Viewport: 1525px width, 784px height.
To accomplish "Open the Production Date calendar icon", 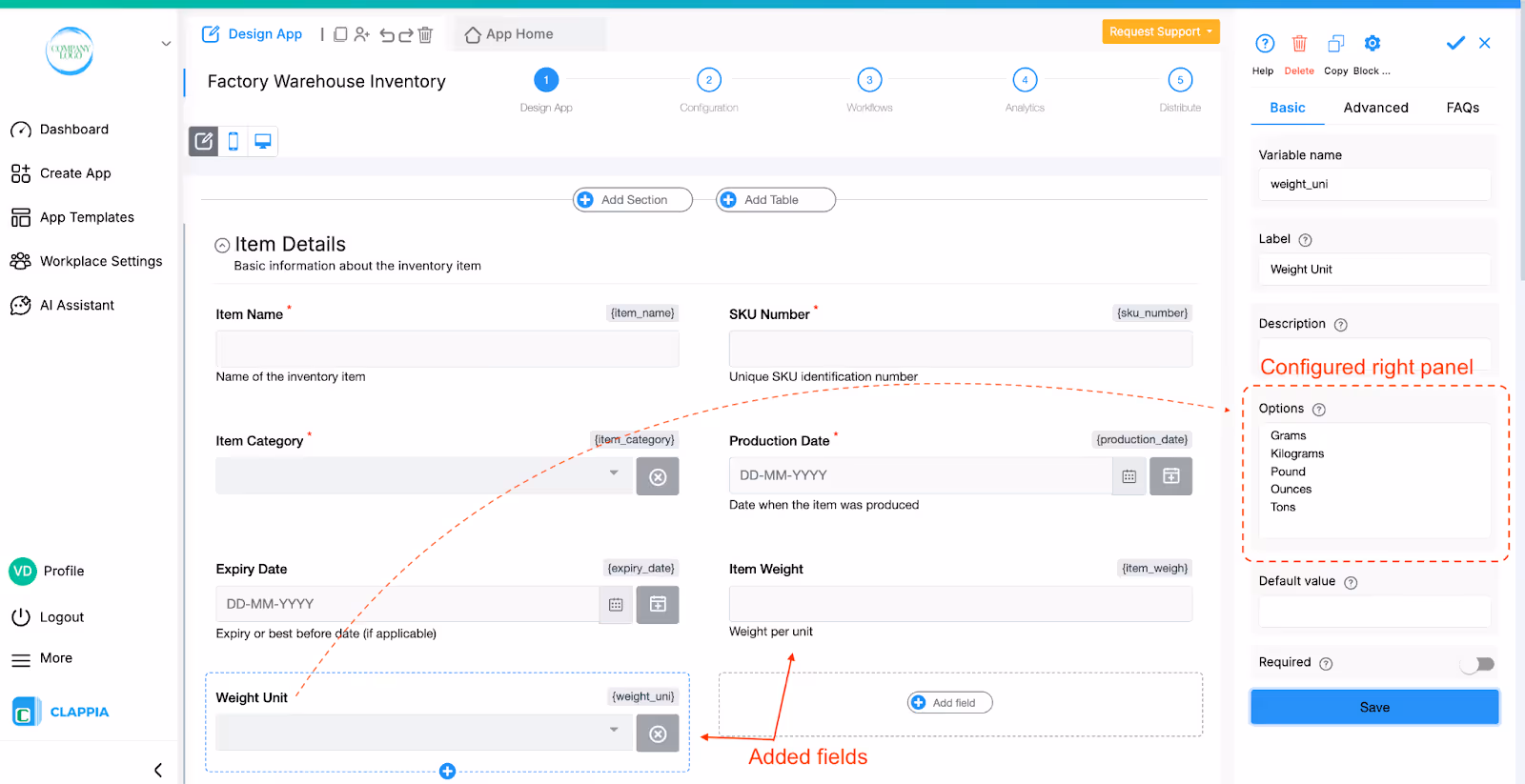I will [1129, 476].
